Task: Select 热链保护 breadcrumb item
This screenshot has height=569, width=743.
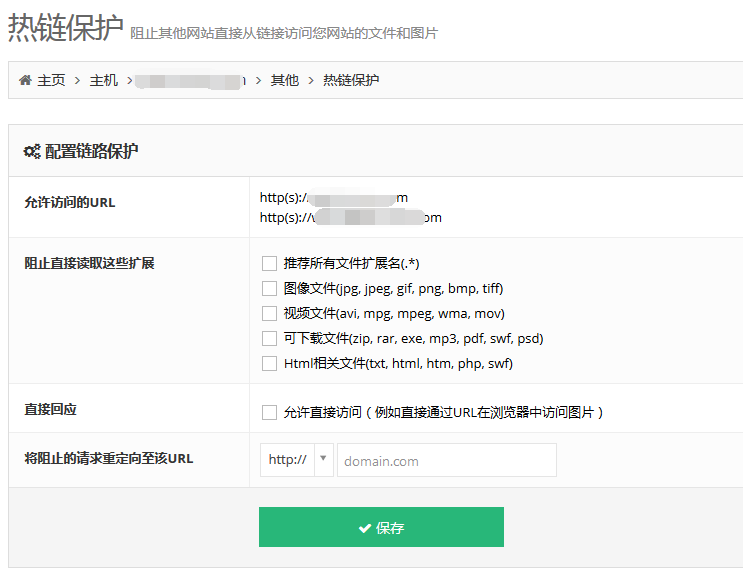Action: click(351, 80)
